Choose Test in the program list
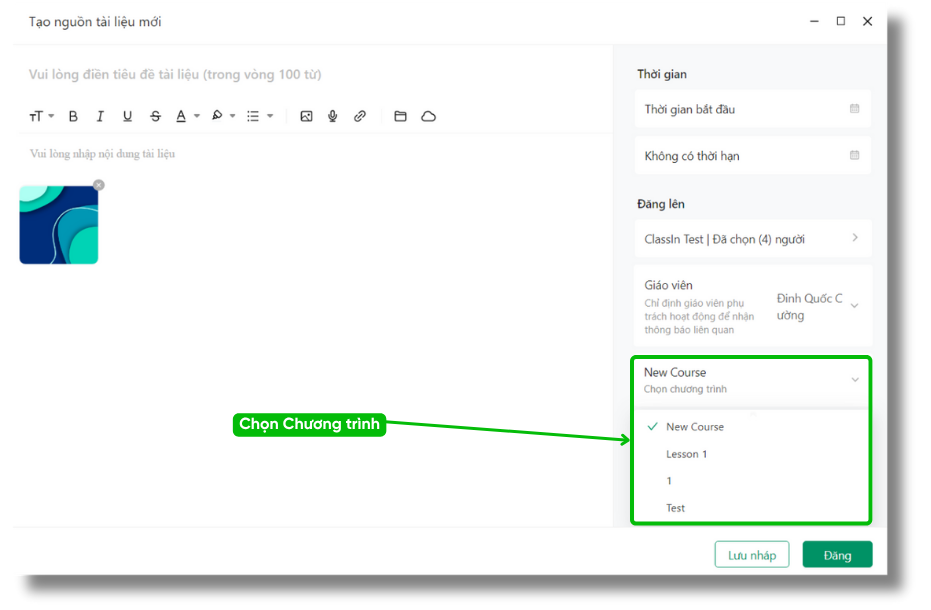This screenshot has width=931, height=610. (x=676, y=508)
